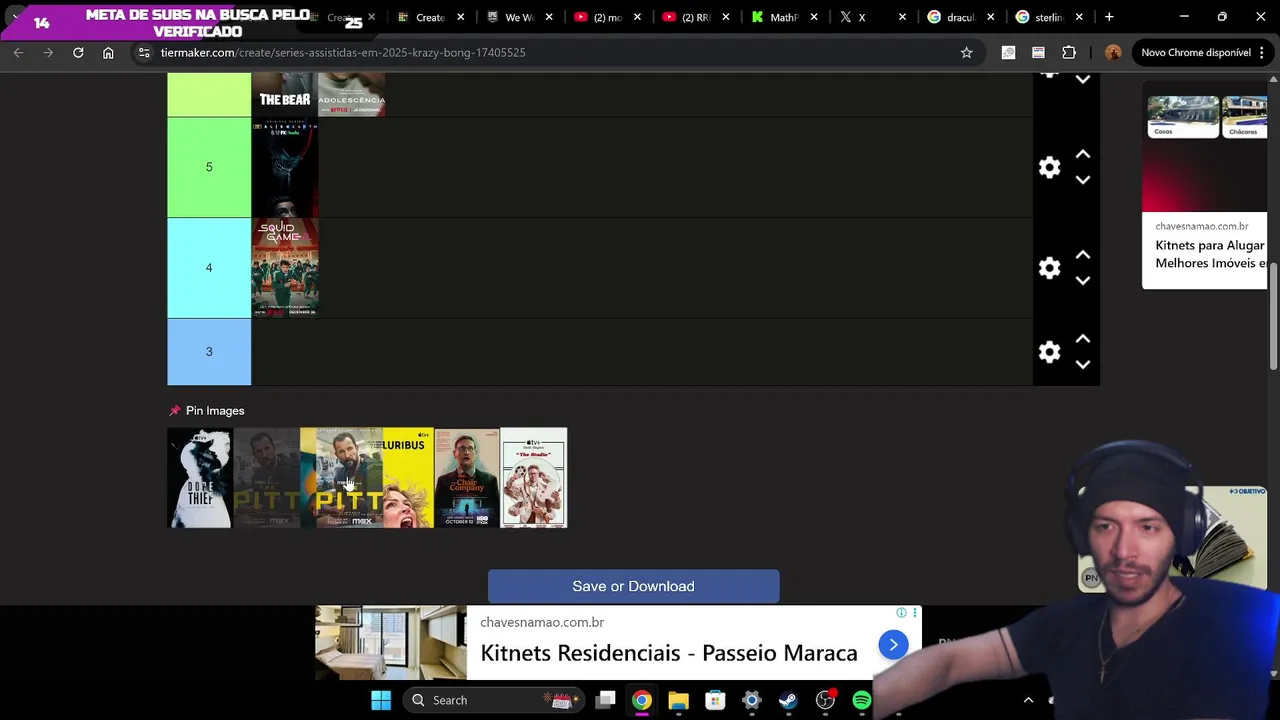Pick The Studio poster

coord(533,478)
